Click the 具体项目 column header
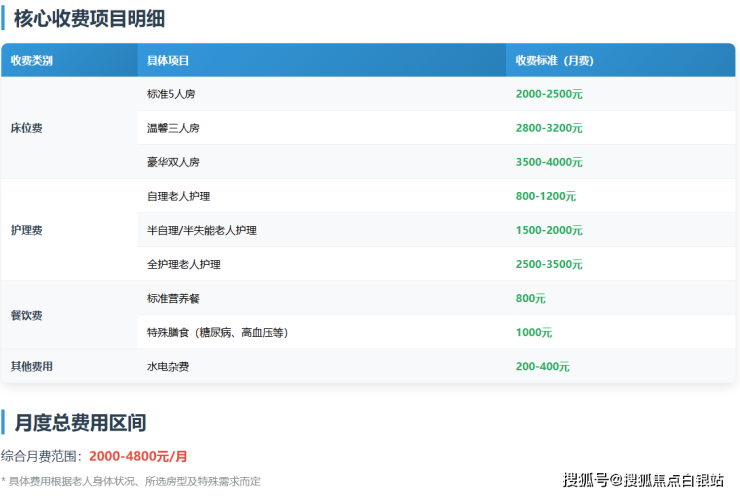 pos(168,60)
